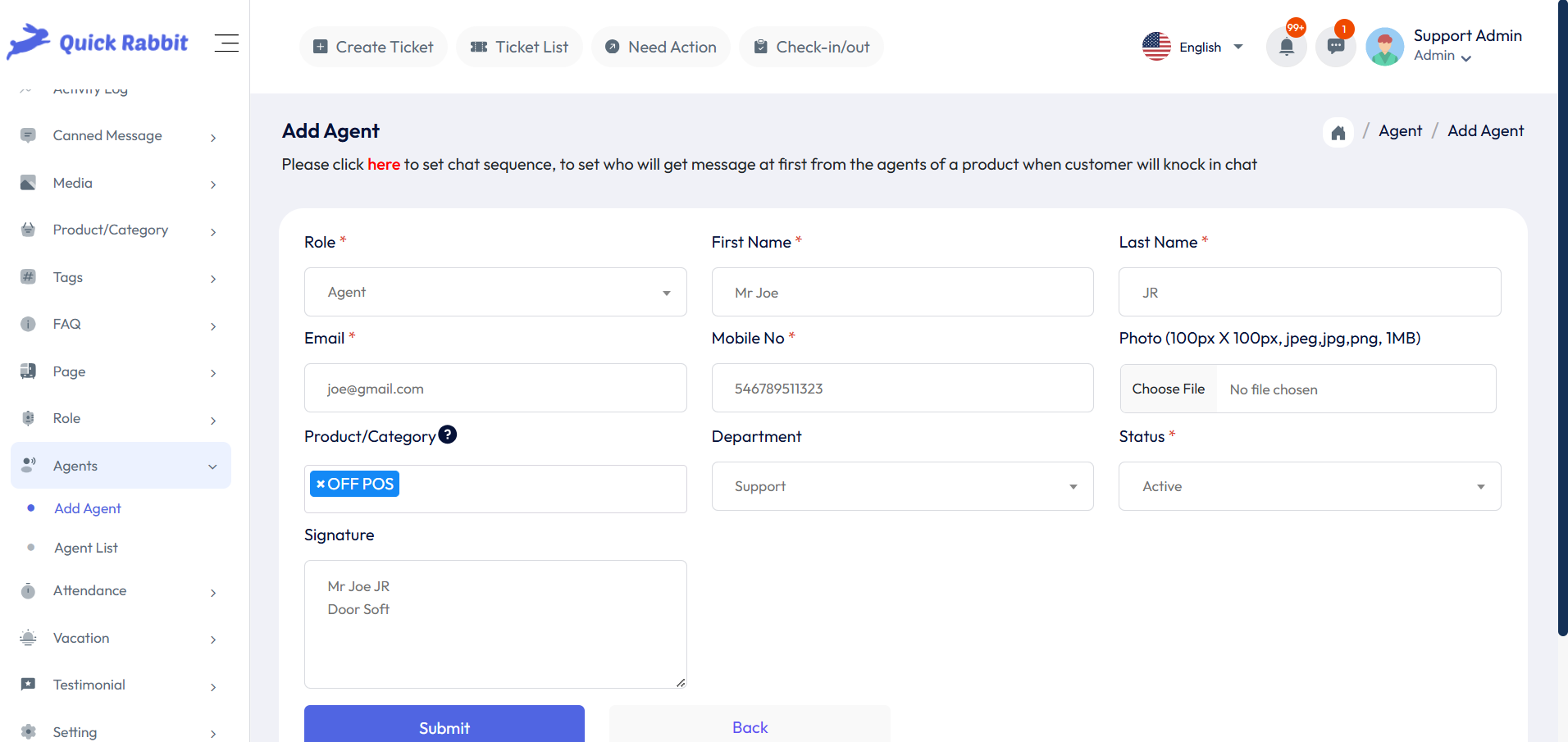Click the home icon in the breadcrumb
1568x742 pixels.
click(x=1338, y=131)
